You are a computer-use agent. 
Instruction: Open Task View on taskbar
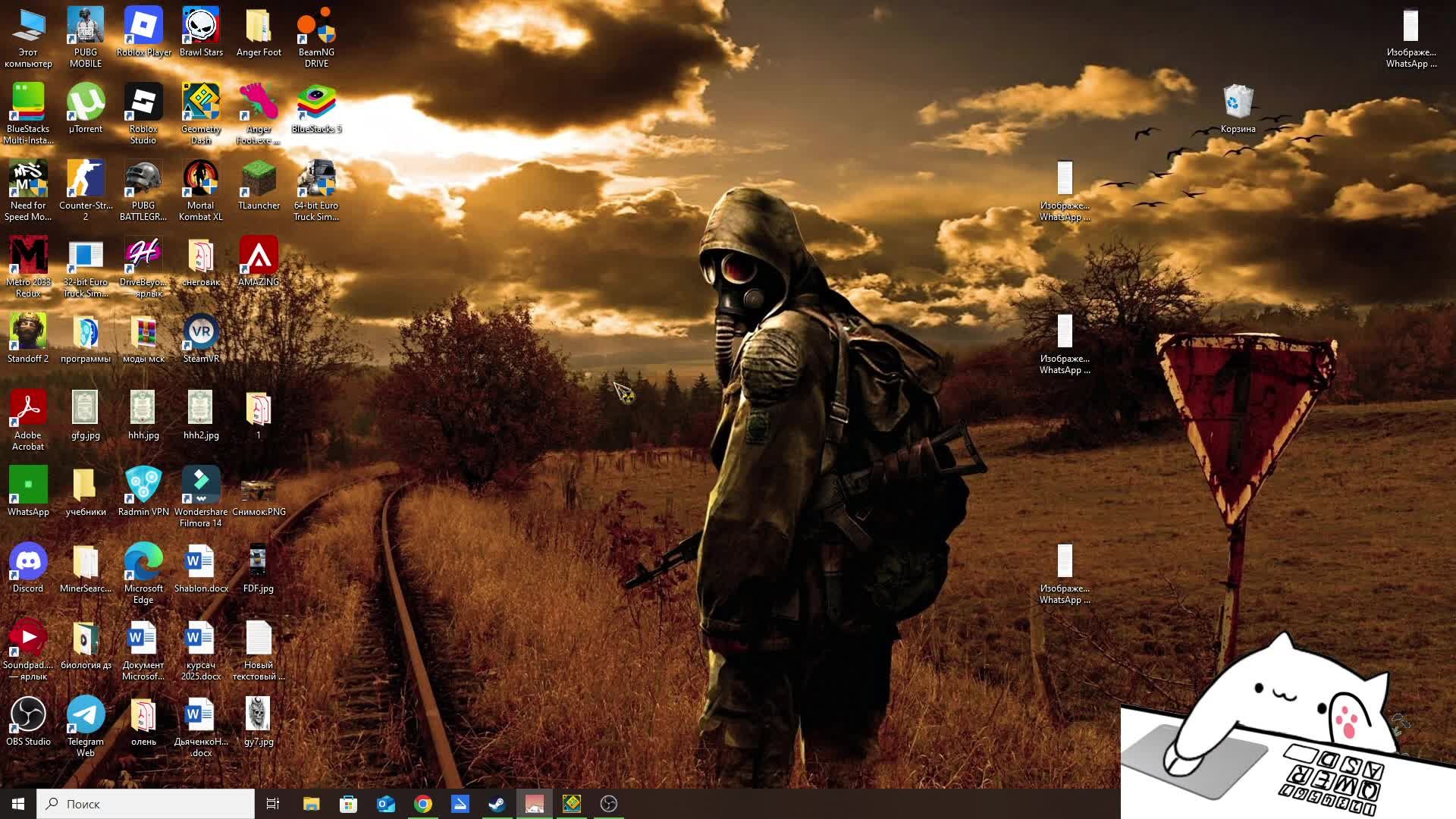(x=273, y=804)
